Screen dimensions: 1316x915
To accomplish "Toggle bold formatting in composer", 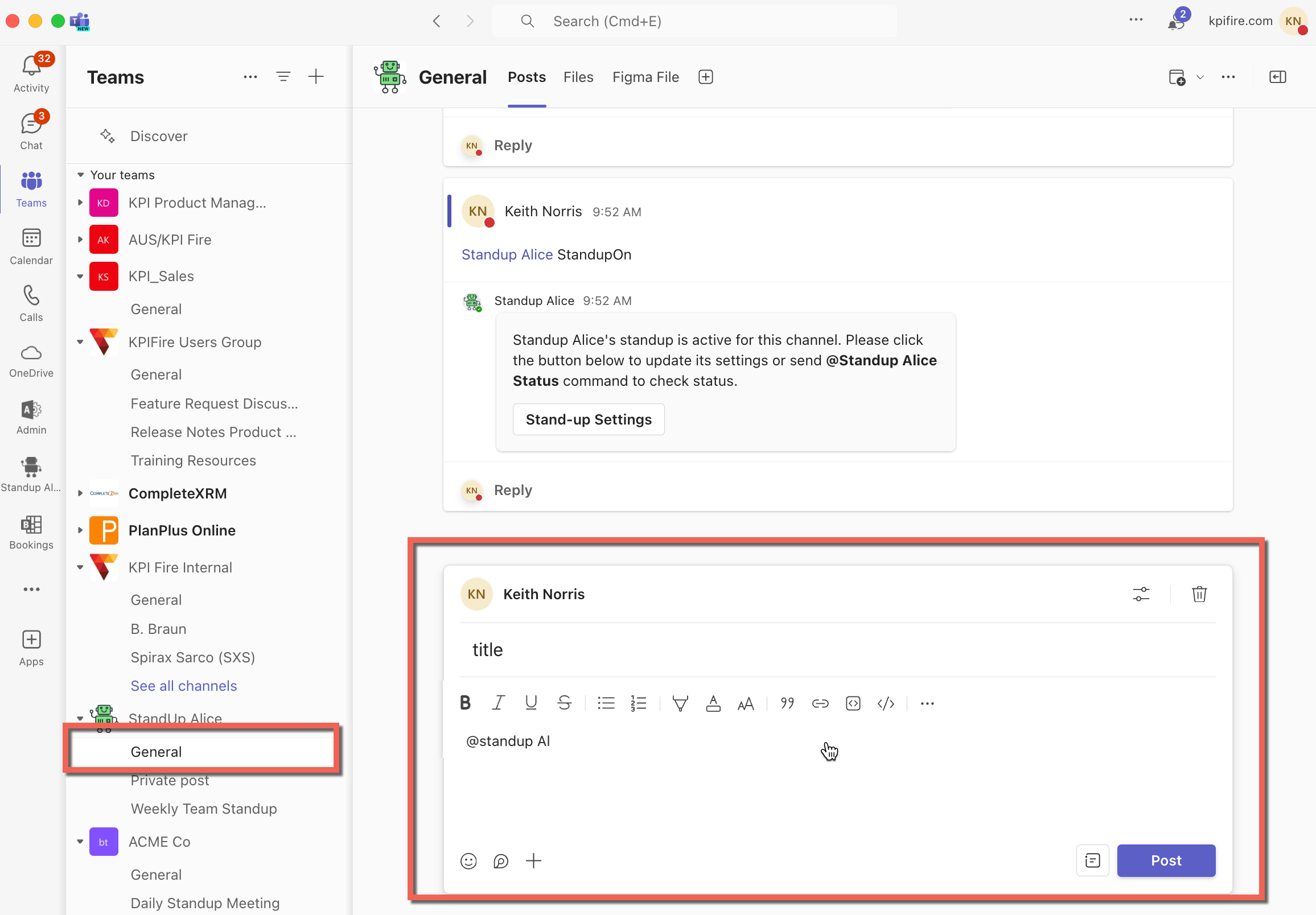I will (x=465, y=703).
